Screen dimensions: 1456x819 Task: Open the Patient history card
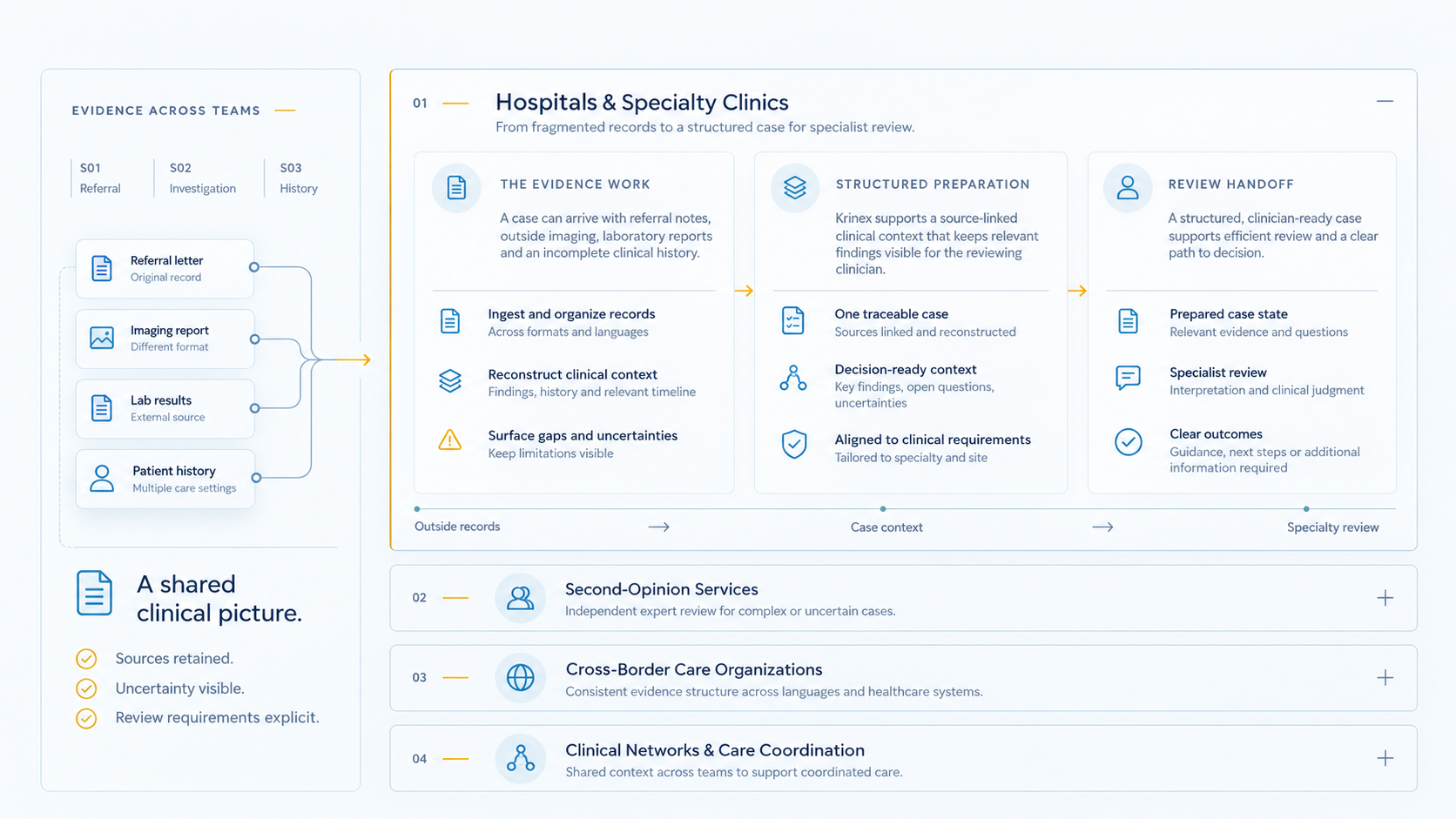tap(165, 479)
